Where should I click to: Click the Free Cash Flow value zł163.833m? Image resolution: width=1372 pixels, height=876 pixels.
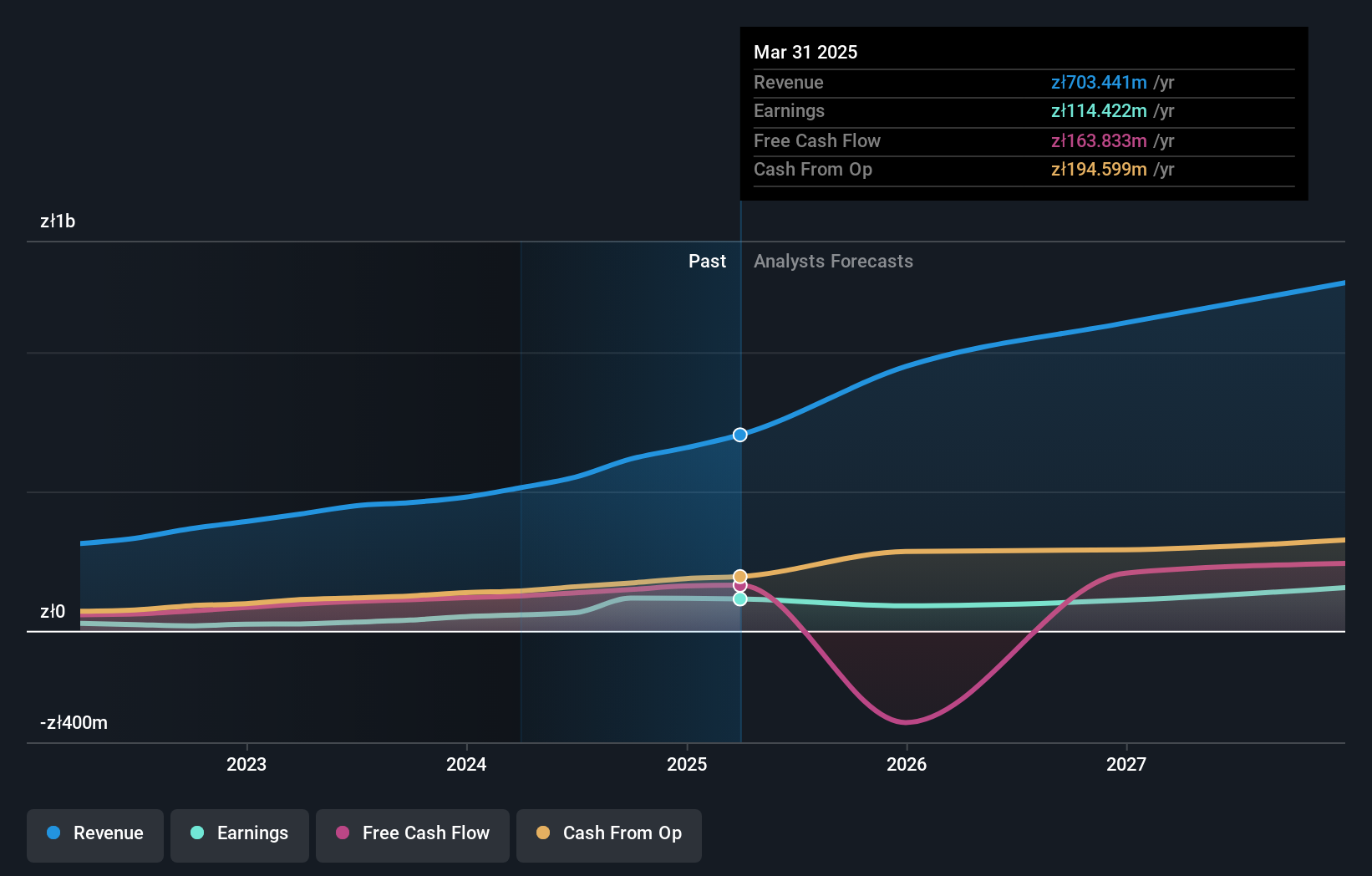click(x=1099, y=140)
